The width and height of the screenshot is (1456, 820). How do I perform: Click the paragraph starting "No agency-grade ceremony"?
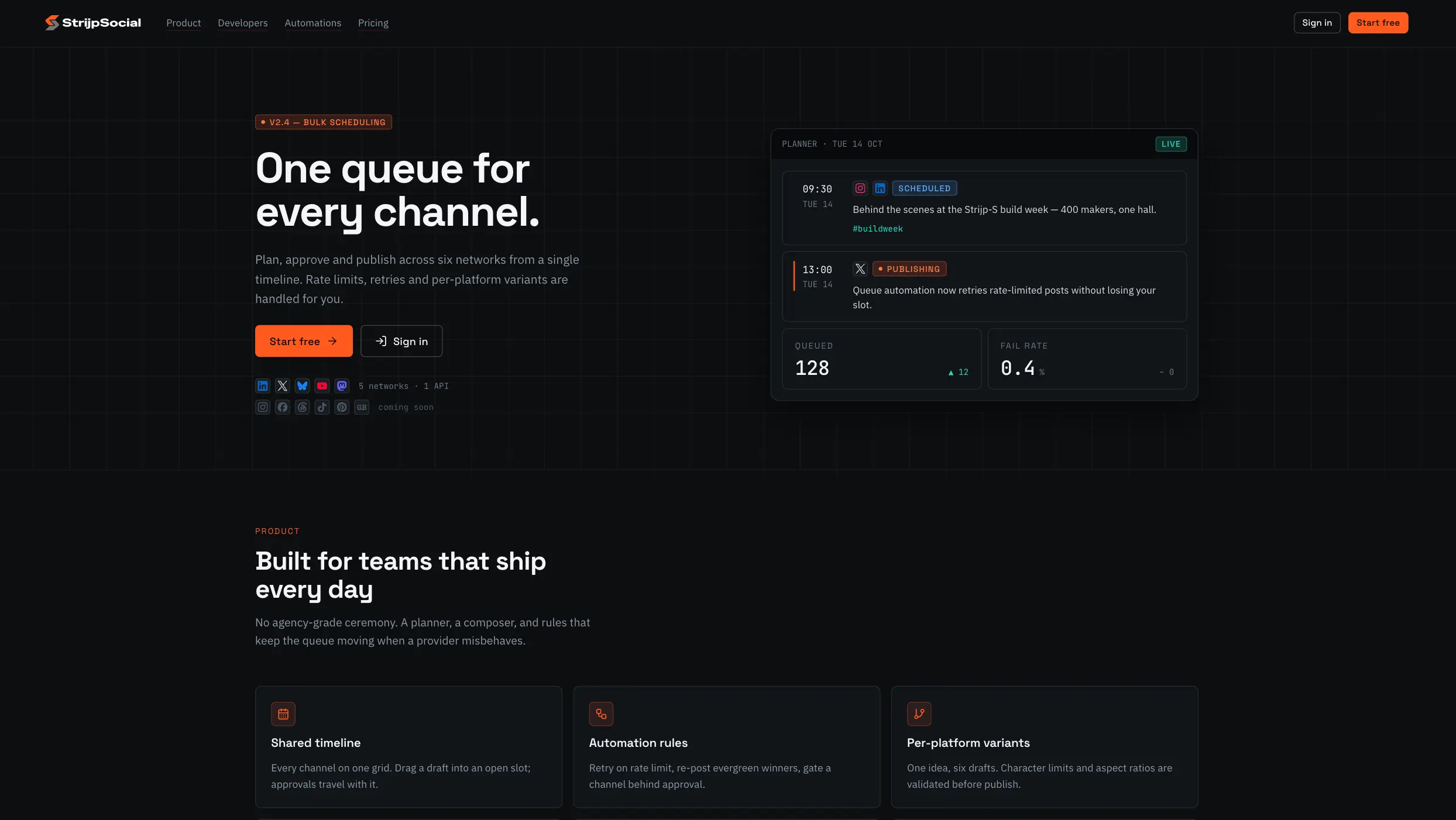coord(423,632)
